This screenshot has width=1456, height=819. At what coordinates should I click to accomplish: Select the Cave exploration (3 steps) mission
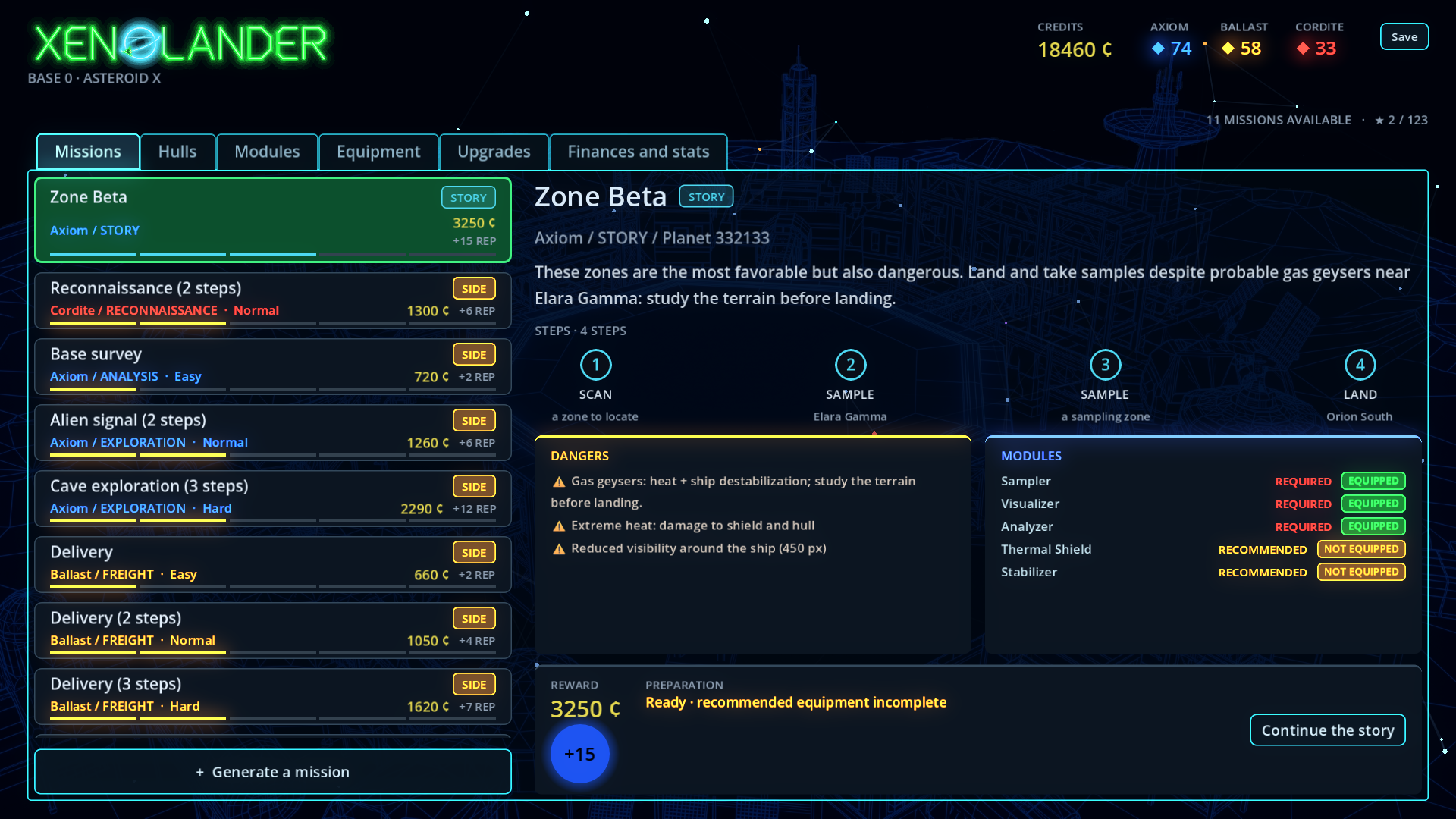[x=273, y=499]
